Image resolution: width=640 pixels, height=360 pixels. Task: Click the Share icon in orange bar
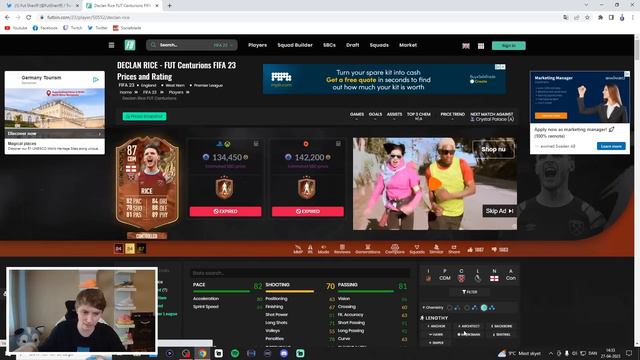[x=454, y=249]
